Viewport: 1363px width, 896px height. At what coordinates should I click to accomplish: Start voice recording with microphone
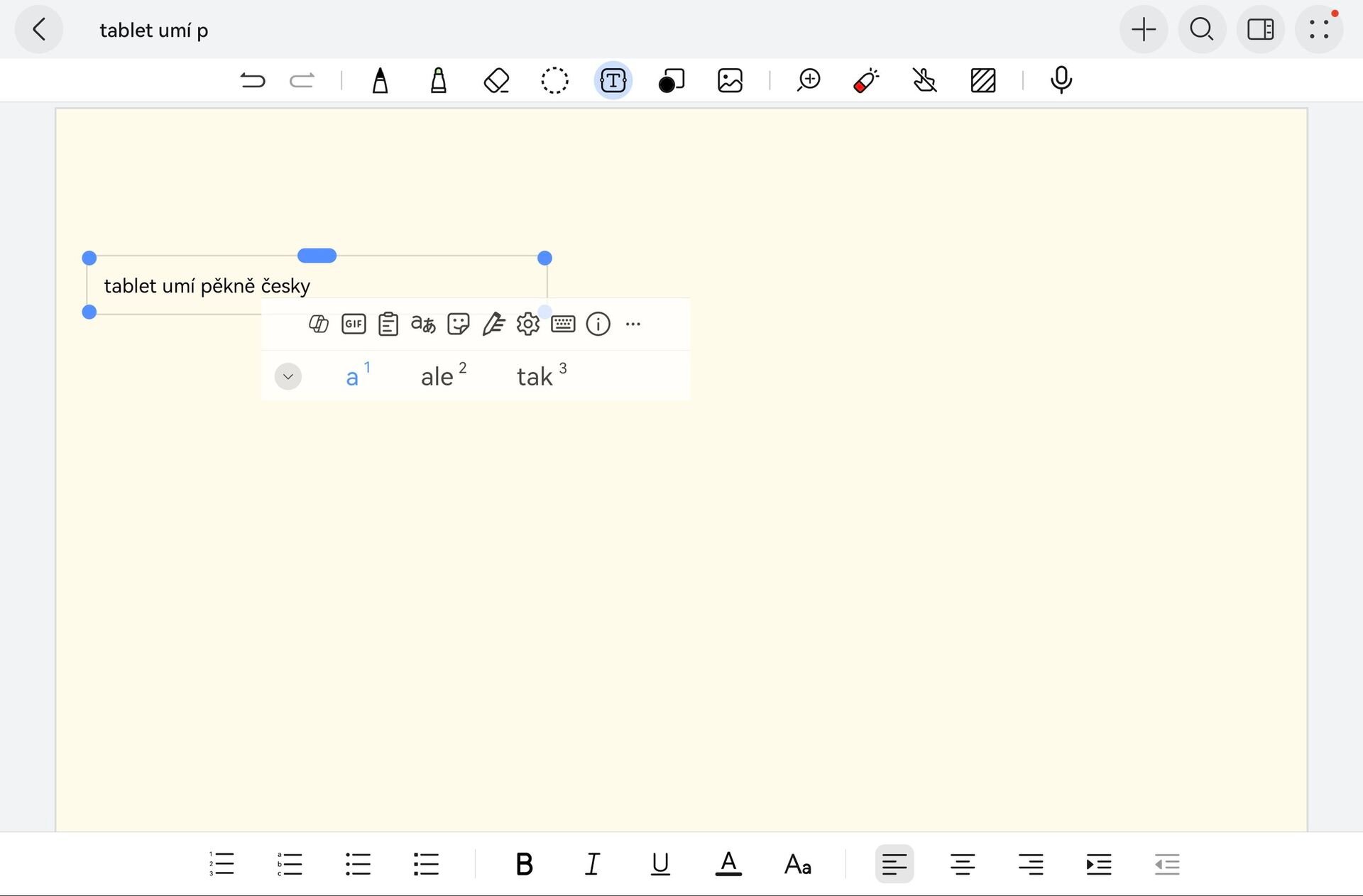tap(1061, 80)
